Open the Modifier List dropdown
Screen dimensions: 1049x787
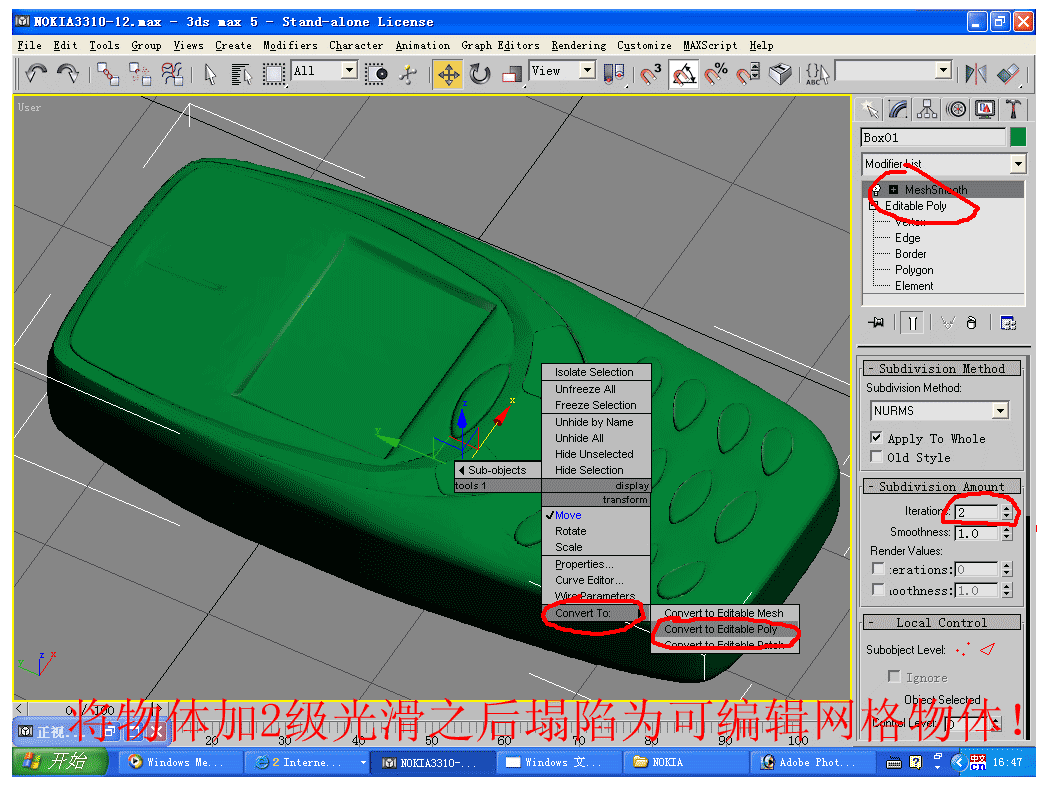(1017, 164)
